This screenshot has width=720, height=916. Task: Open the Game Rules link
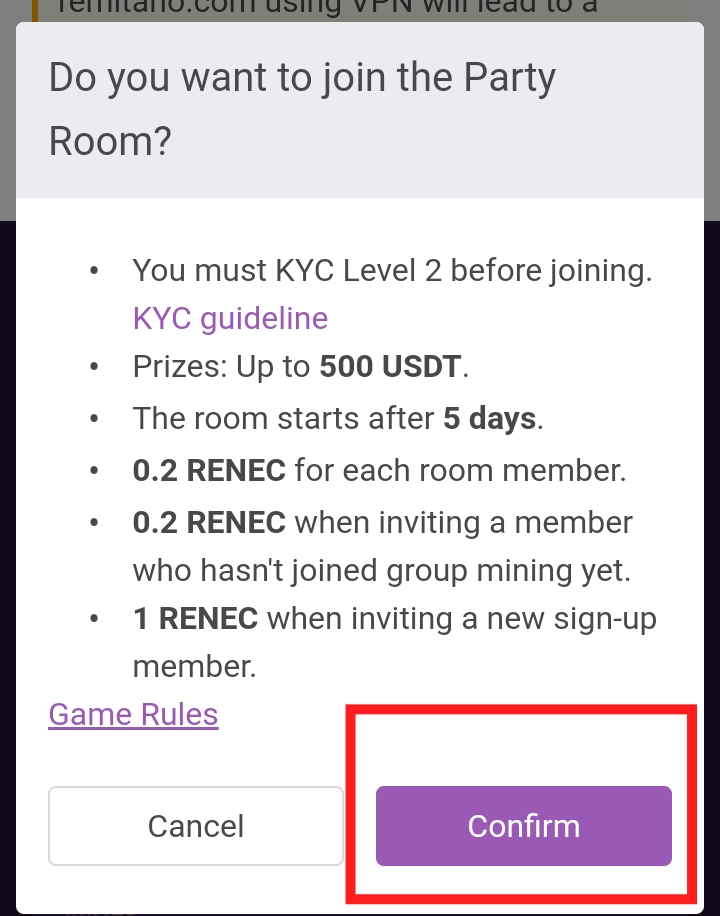(133, 714)
